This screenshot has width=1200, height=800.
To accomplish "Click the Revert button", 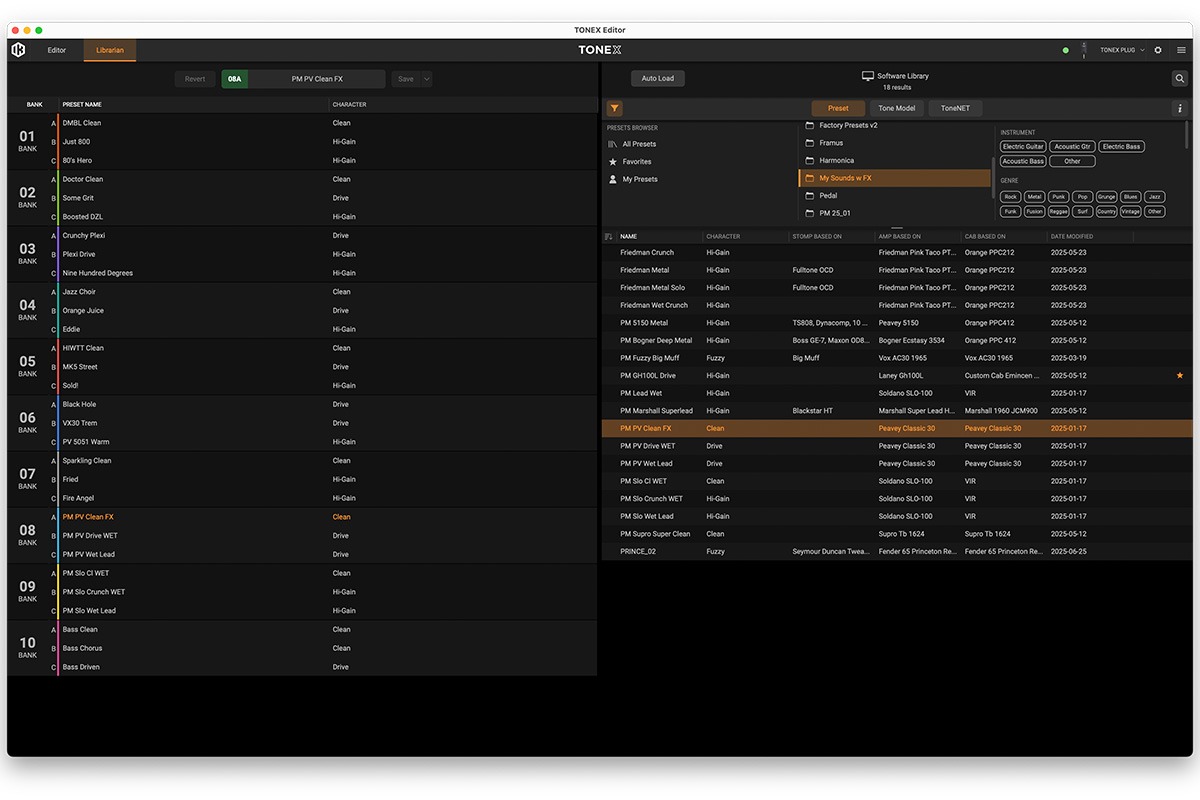I will tap(195, 79).
